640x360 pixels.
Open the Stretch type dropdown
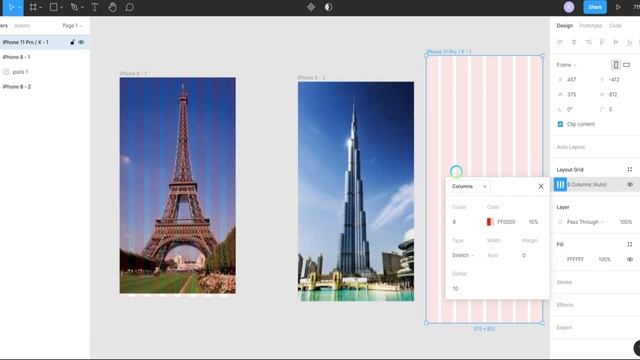[463, 255]
